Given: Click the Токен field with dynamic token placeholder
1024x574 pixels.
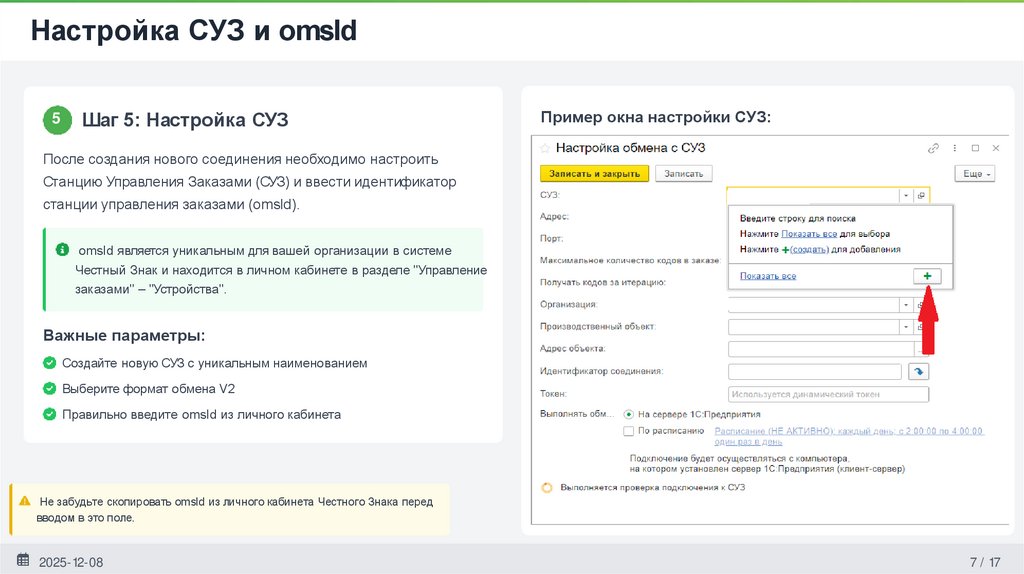Looking at the screenshot, I should coord(828,394).
